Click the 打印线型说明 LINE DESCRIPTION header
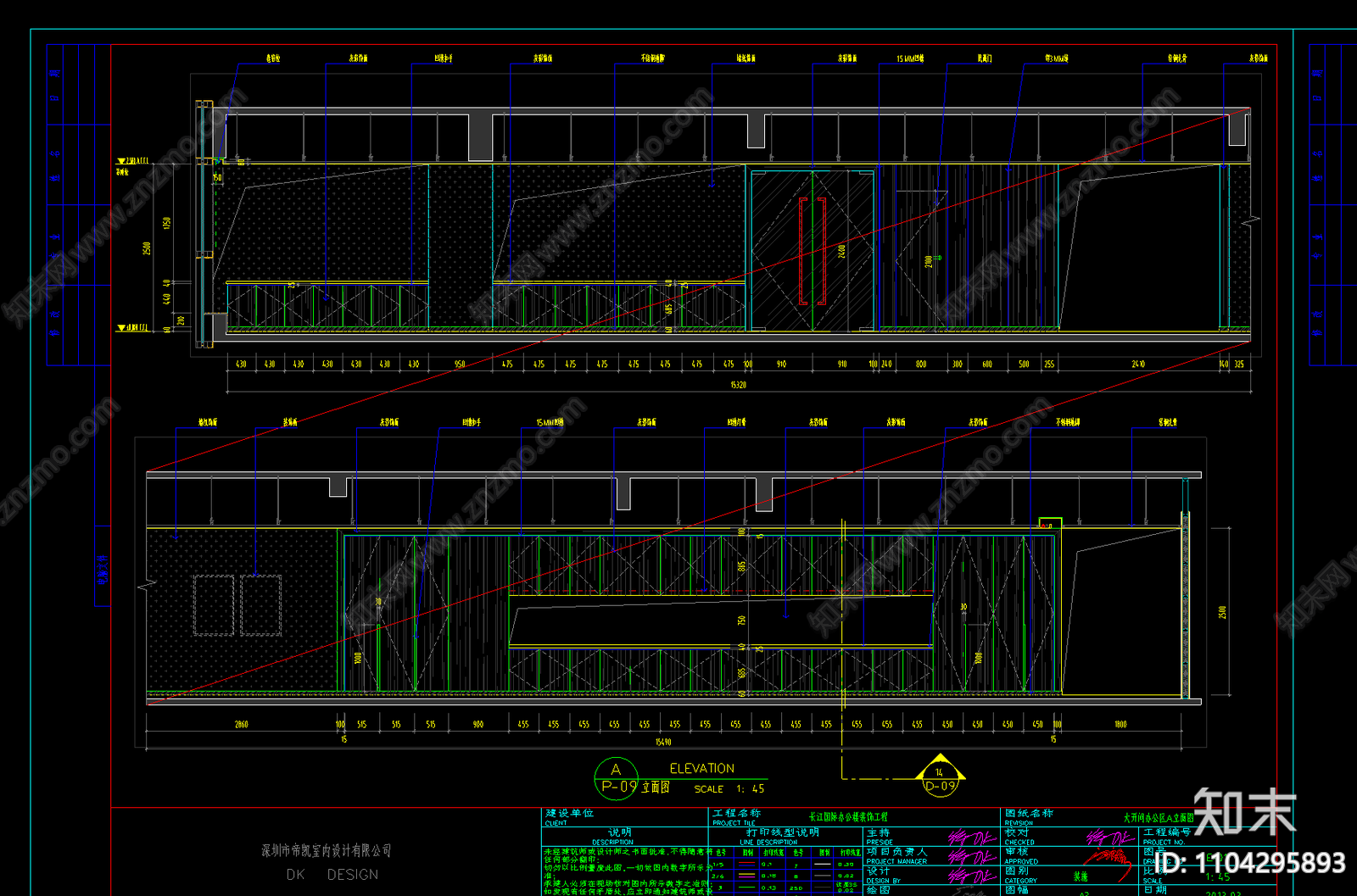1357x896 pixels. pos(782,837)
